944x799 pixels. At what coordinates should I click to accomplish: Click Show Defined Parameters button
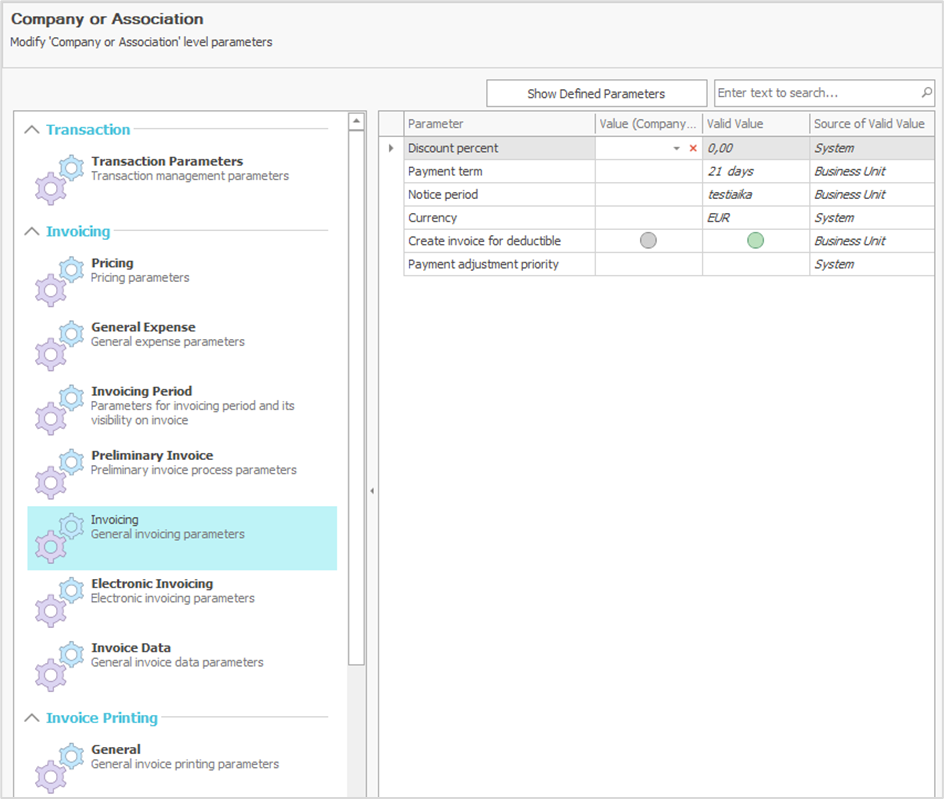tap(596, 94)
